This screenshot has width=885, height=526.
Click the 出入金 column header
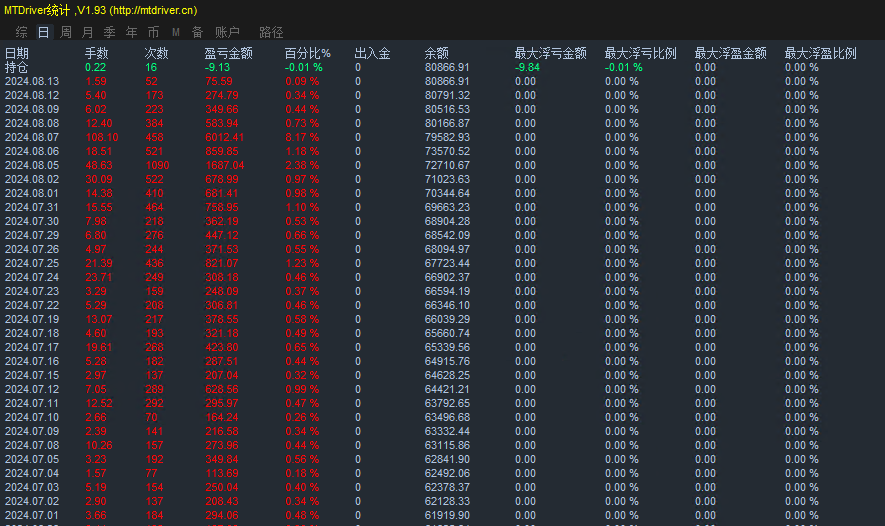coord(373,53)
